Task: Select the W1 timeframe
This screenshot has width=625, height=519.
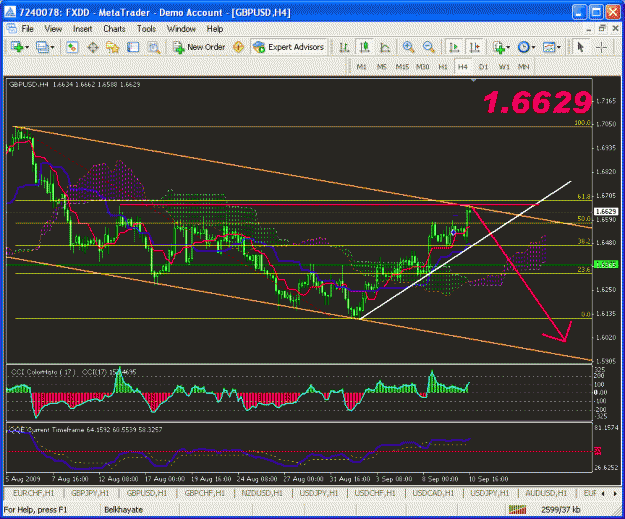Action: pos(504,67)
